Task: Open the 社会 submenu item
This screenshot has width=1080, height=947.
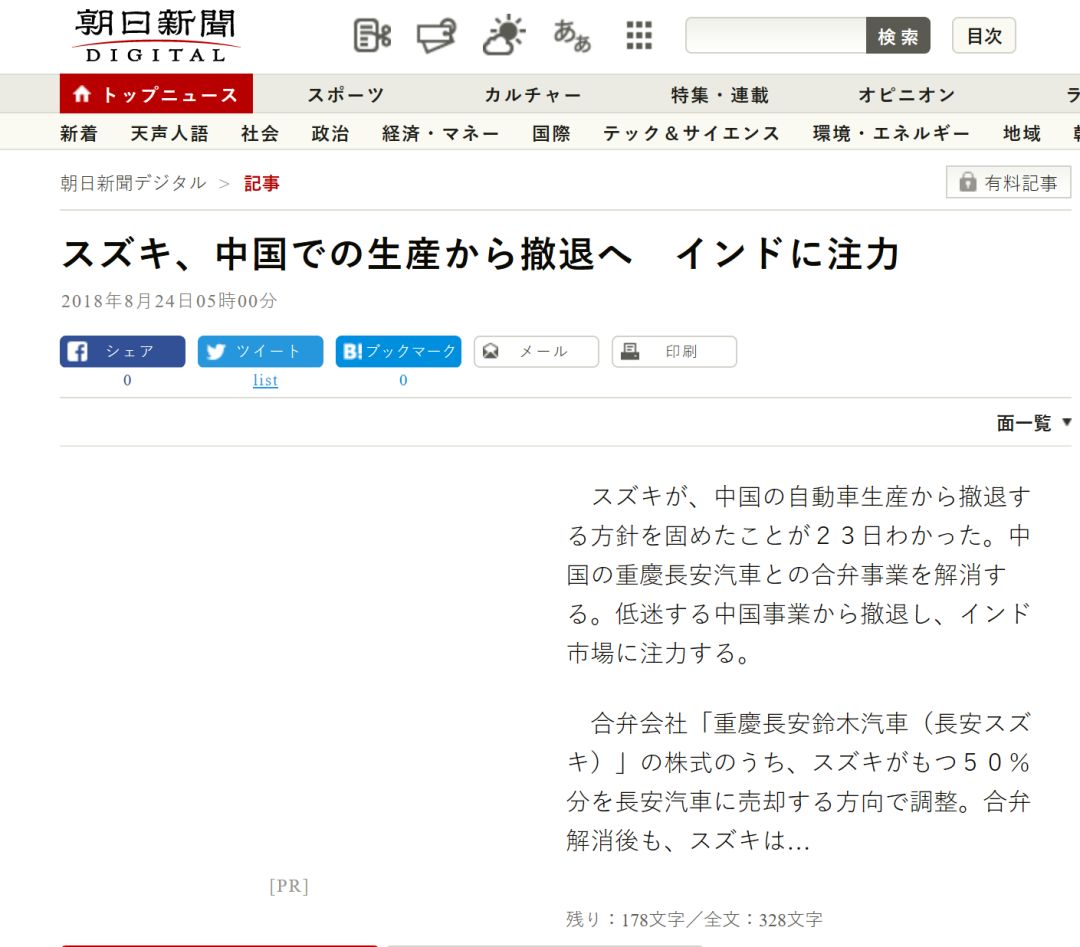Action: [260, 133]
